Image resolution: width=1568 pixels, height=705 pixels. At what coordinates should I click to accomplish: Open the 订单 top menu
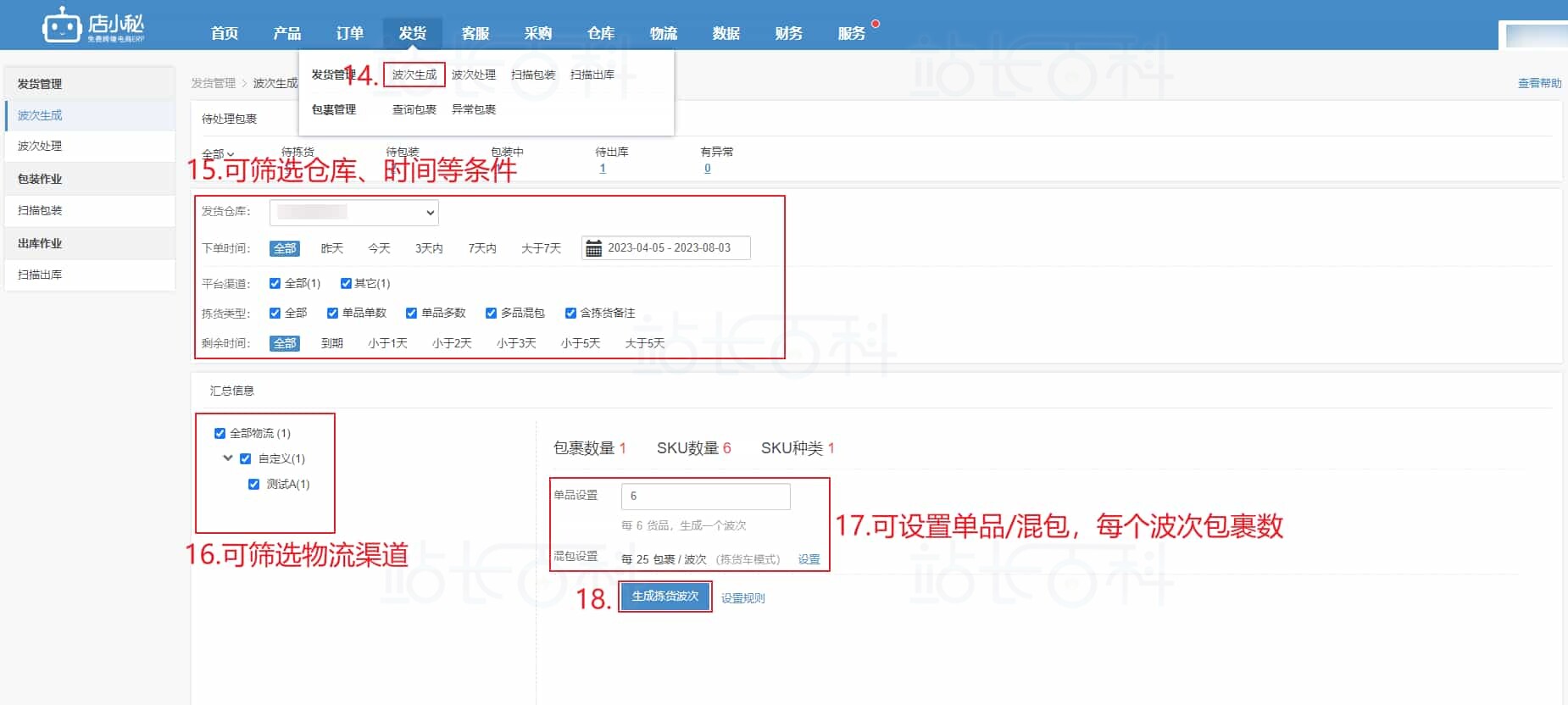coord(349,33)
